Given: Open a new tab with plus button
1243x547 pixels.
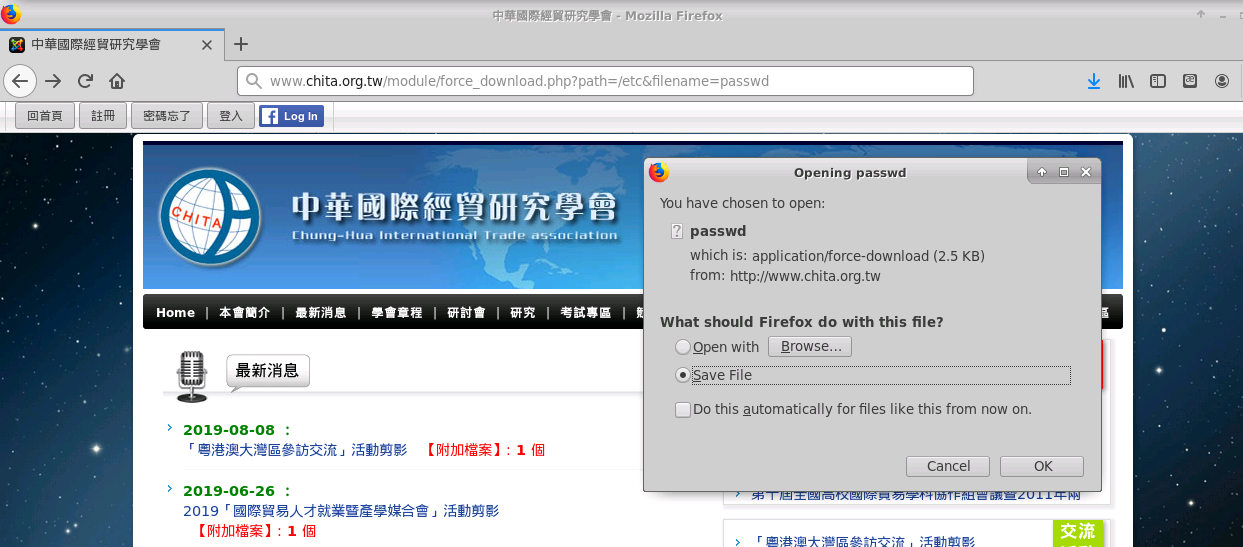Looking at the screenshot, I should coord(241,44).
